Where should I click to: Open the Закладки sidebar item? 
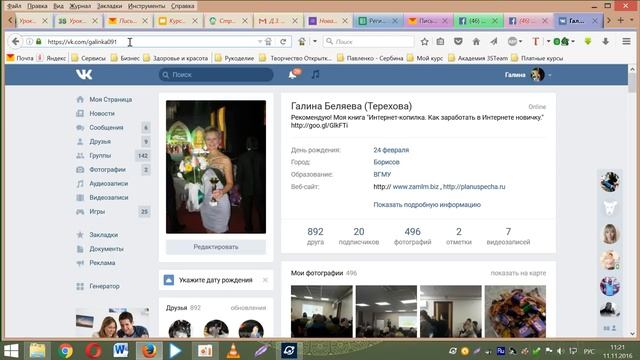point(104,235)
